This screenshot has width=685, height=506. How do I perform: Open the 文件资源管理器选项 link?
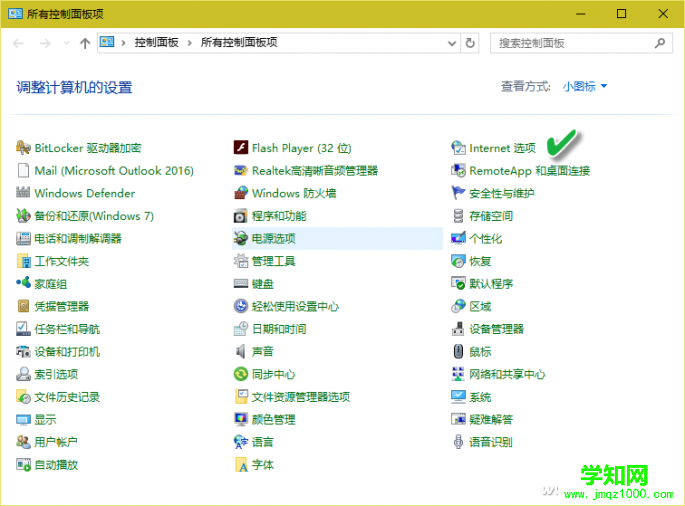pyautogui.click(x=301, y=397)
